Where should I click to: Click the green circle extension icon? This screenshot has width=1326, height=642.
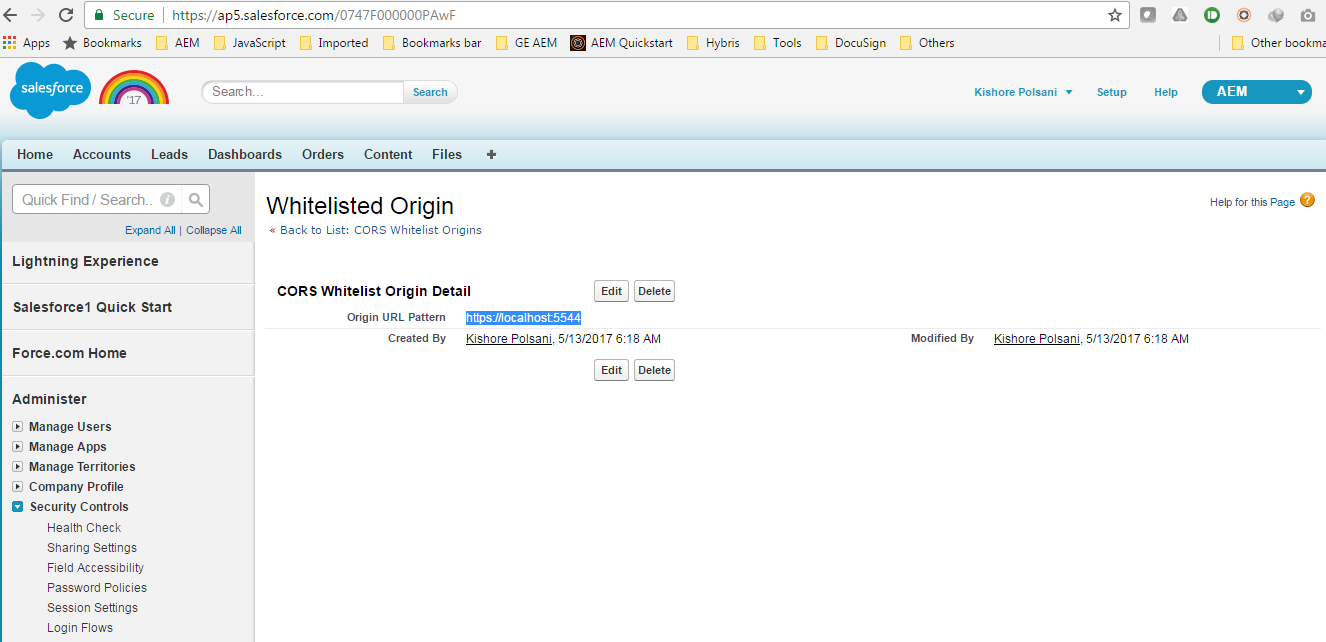click(x=1212, y=15)
